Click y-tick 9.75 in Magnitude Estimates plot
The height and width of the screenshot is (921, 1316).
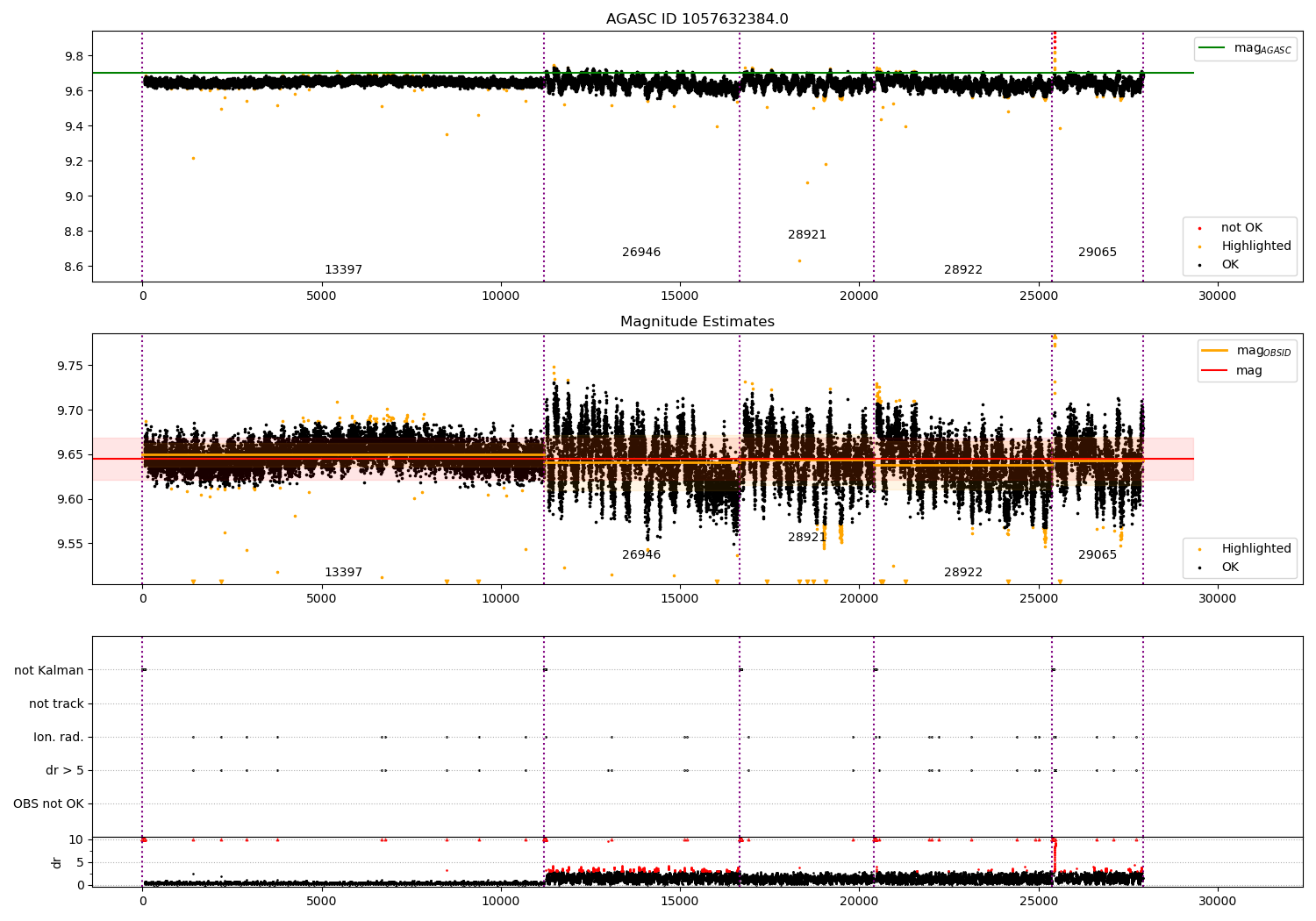coord(70,366)
